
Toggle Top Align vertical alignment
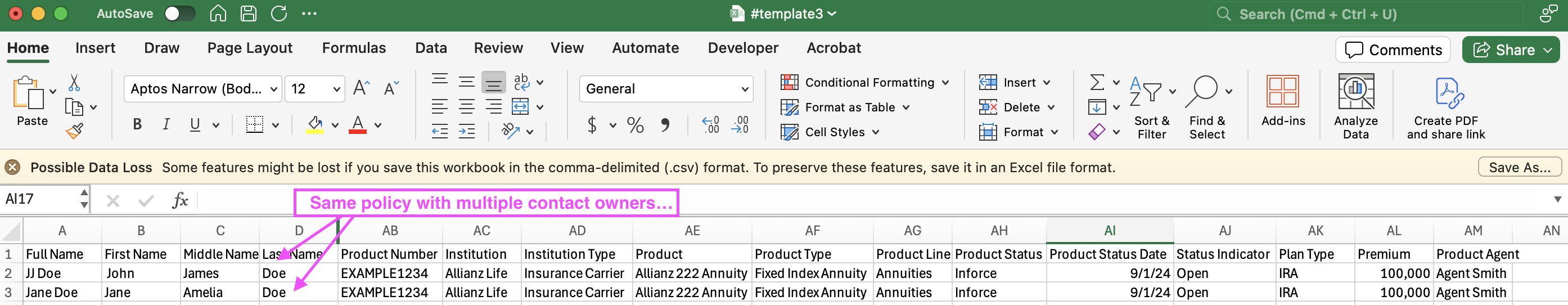439,81
